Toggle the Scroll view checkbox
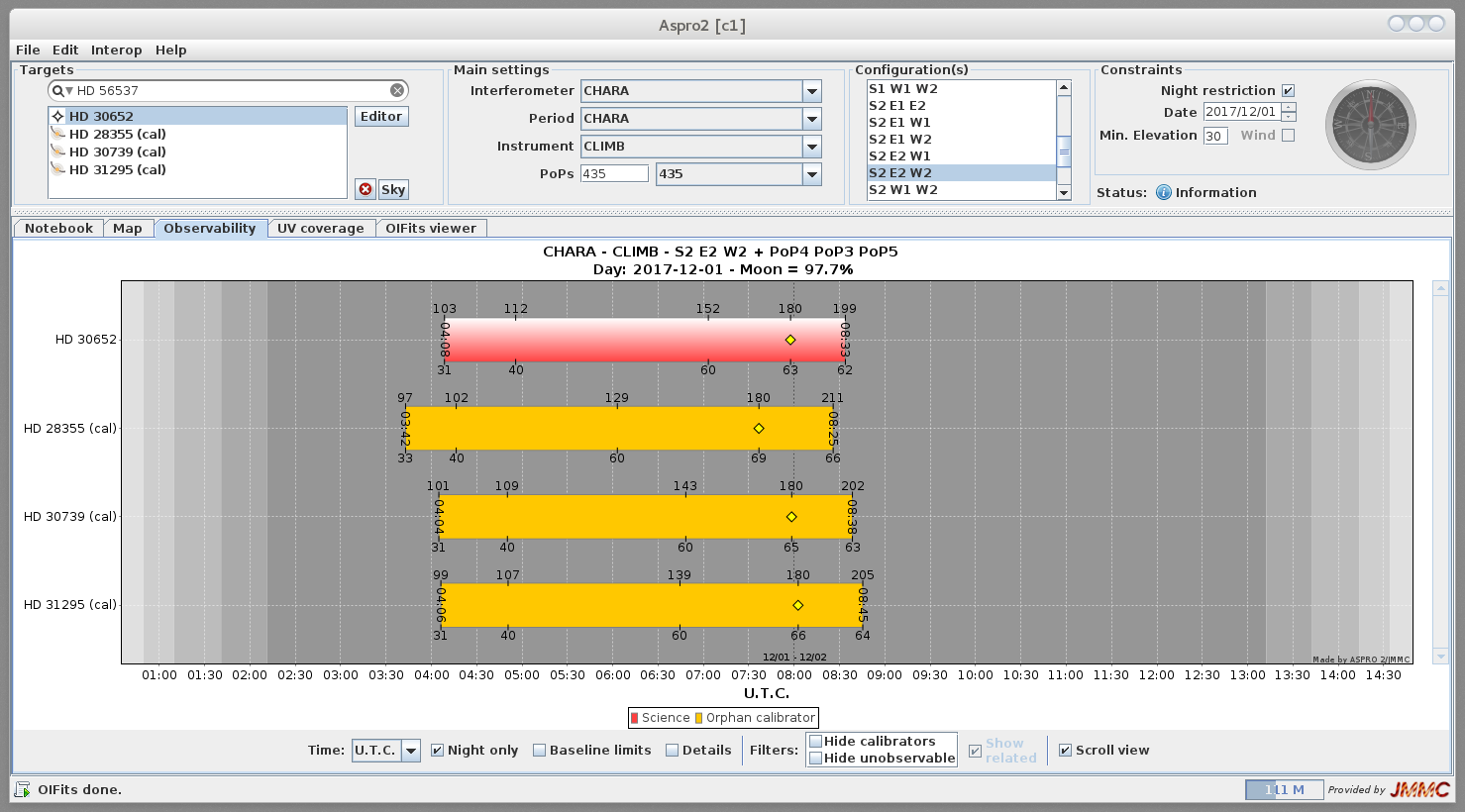The image size is (1465, 812). (1065, 750)
